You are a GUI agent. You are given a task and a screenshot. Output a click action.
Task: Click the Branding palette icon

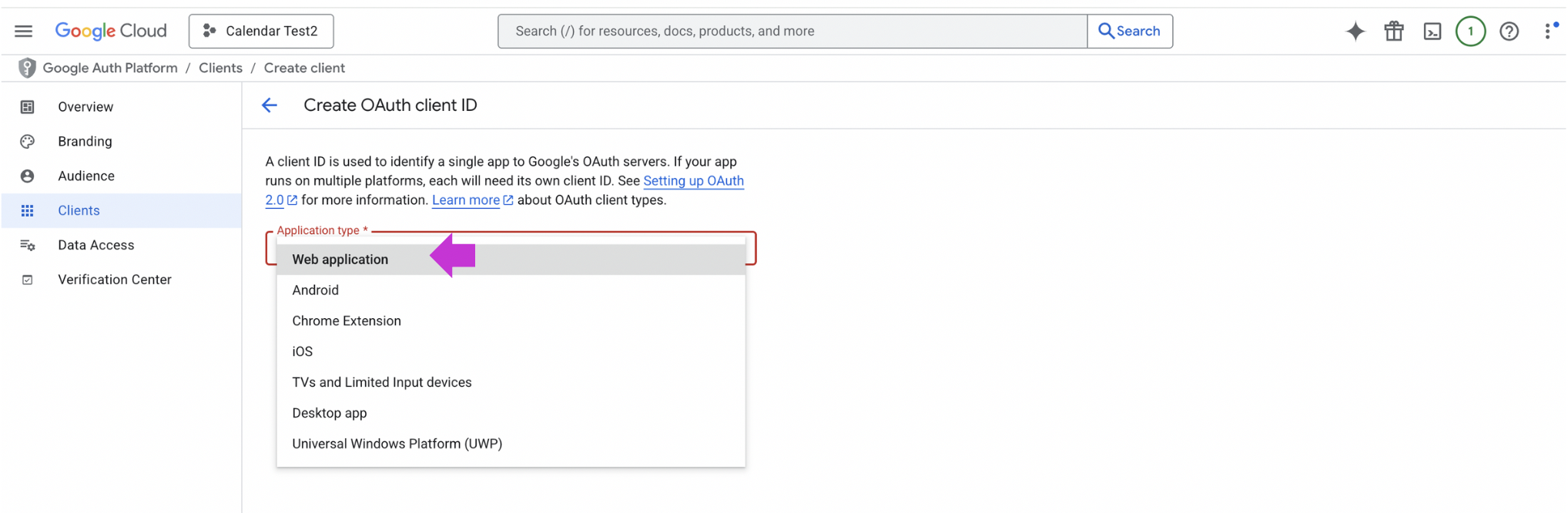pyautogui.click(x=28, y=141)
